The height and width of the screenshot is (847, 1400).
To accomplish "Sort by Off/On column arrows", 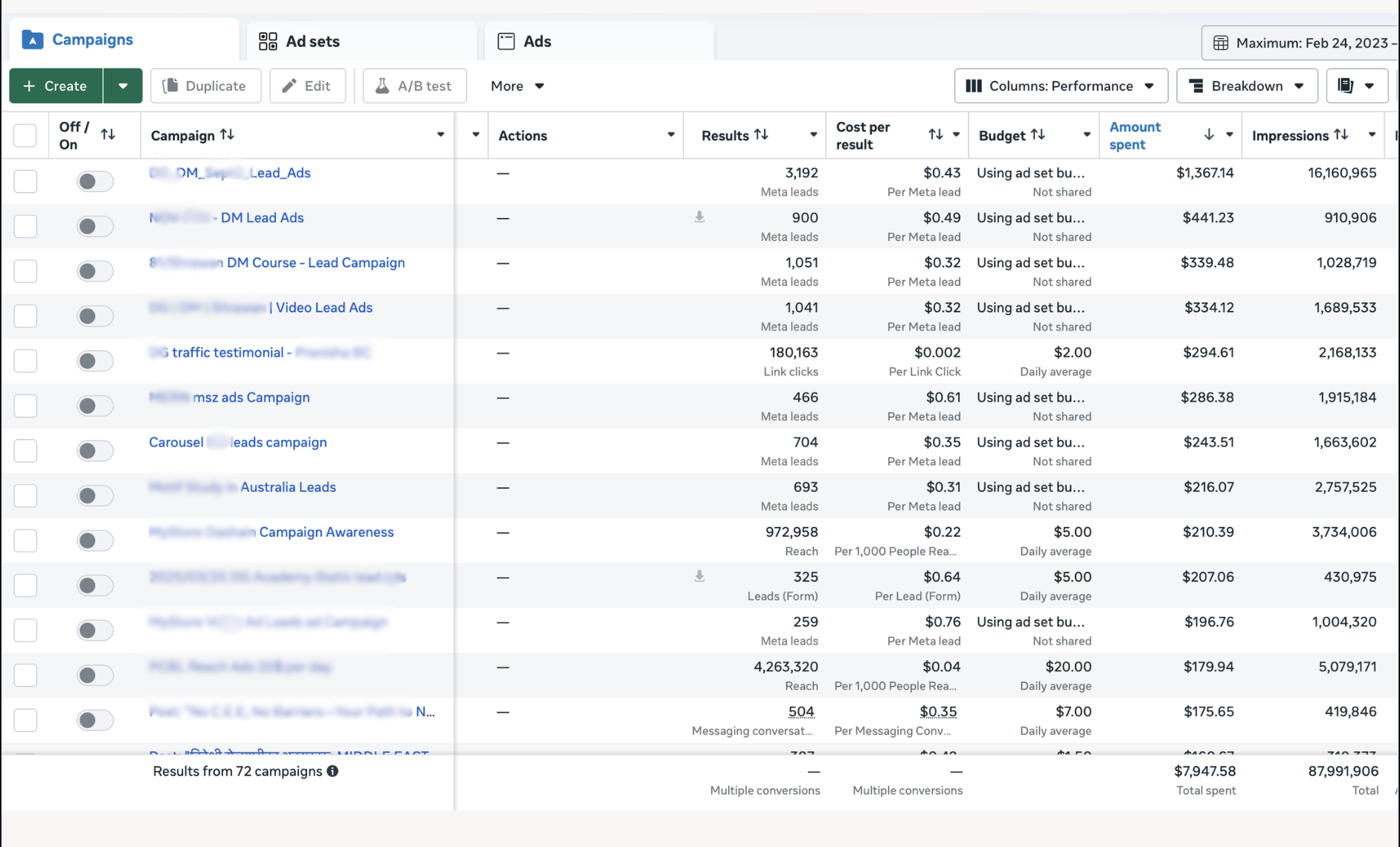I will 108,134.
